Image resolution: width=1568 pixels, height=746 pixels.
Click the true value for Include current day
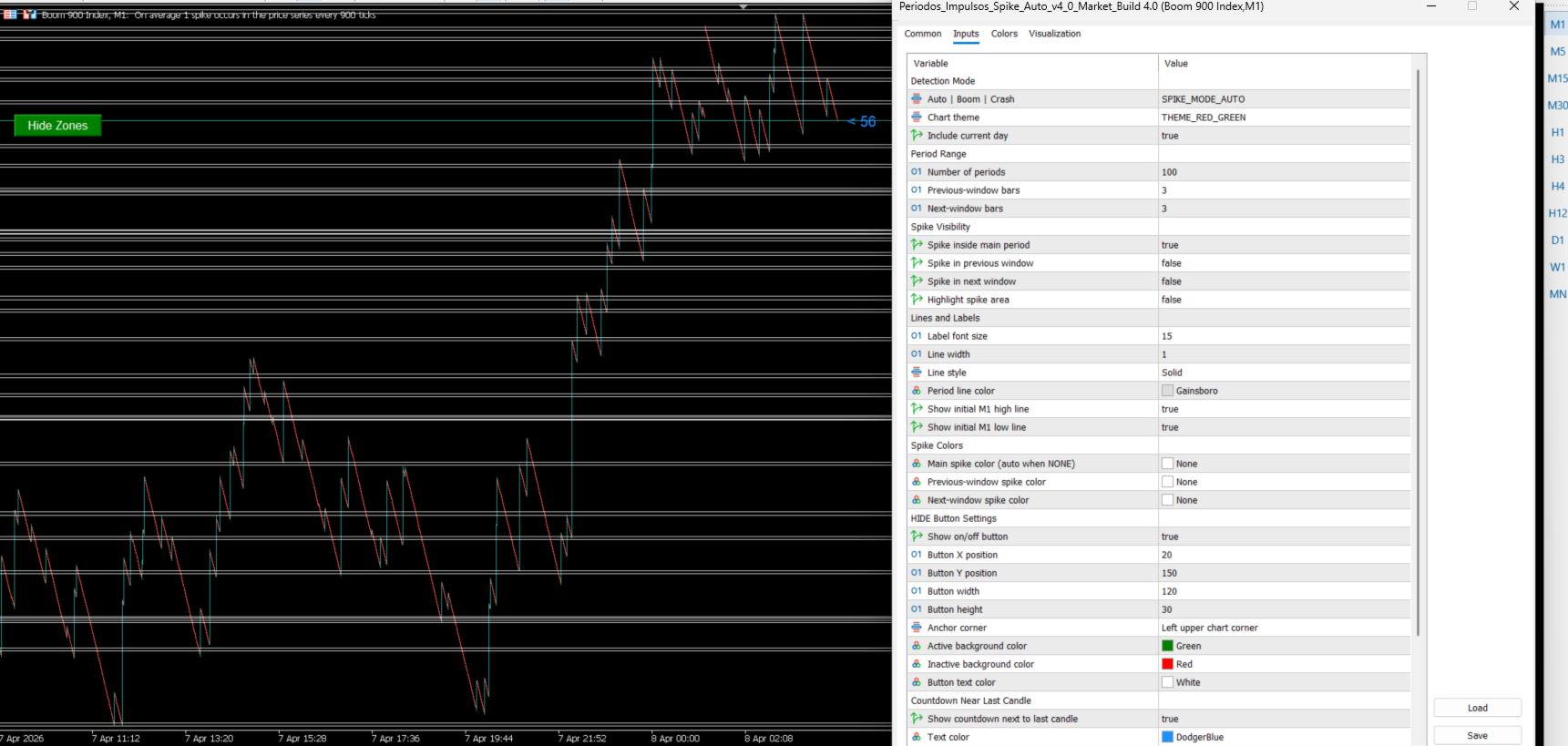point(1170,136)
